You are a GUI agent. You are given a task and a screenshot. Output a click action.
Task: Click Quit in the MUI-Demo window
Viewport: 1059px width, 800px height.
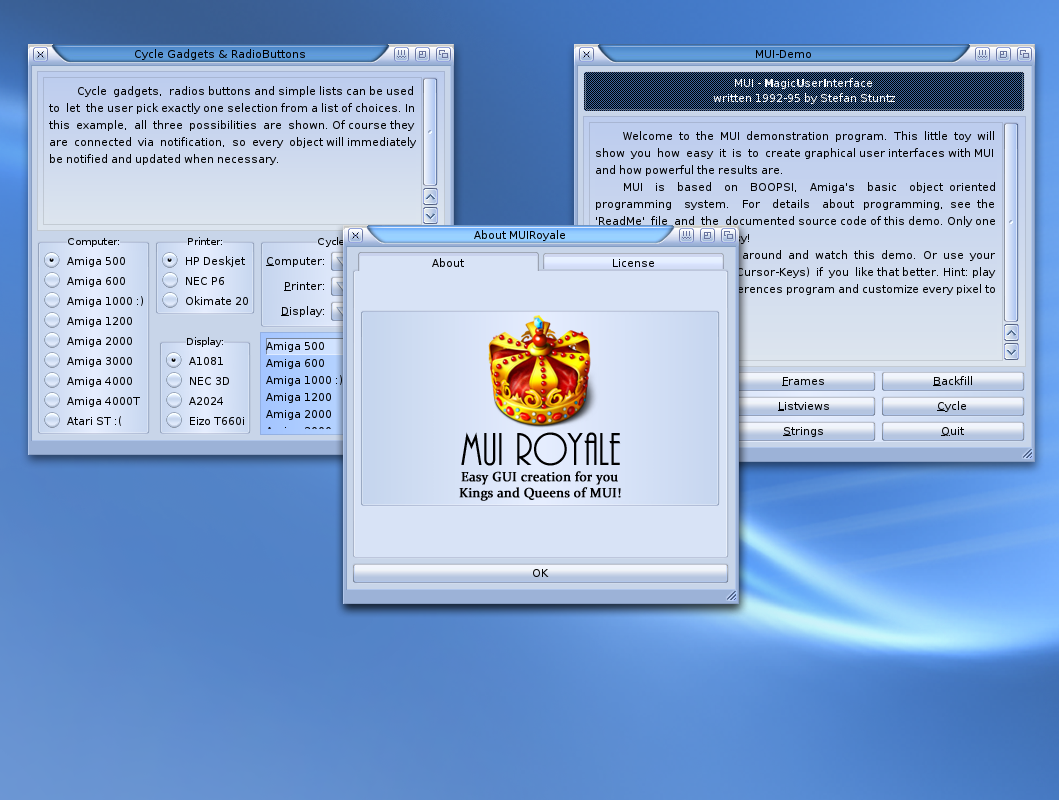tap(952, 431)
